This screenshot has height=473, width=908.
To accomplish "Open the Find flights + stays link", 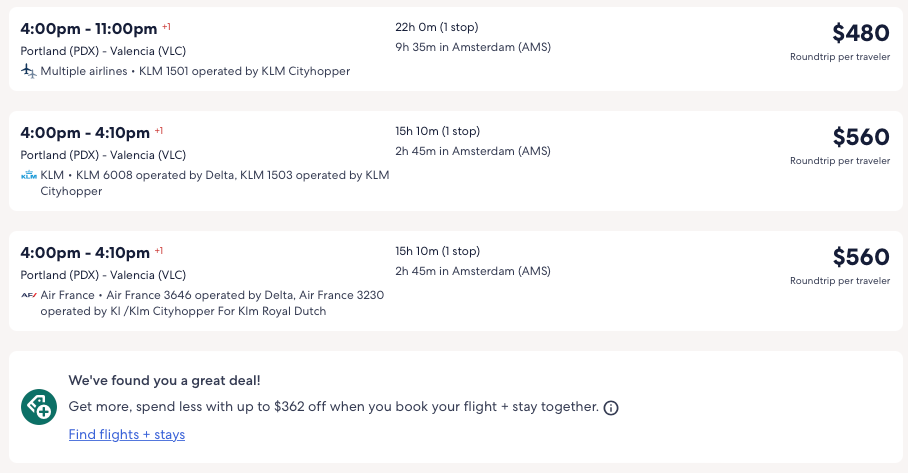I will point(127,434).
